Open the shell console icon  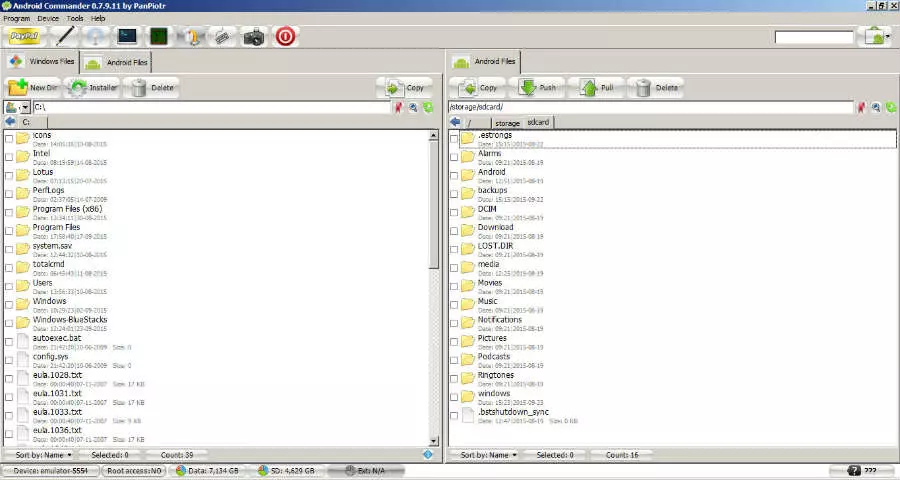click(127, 37)
